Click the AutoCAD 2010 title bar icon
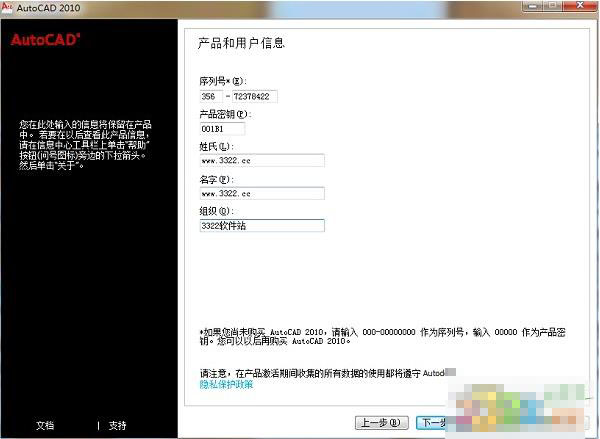The height and width of the screenshot is (439, 600). point(7,8)
